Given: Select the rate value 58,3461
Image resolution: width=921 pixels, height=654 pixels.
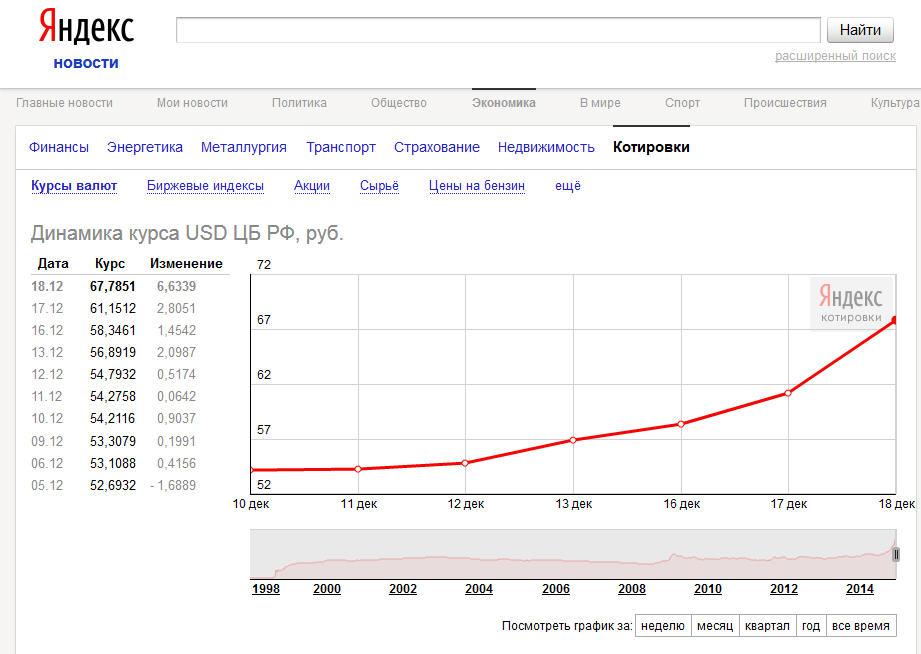Looking at the screenshot, I should (x=113, y=330).
